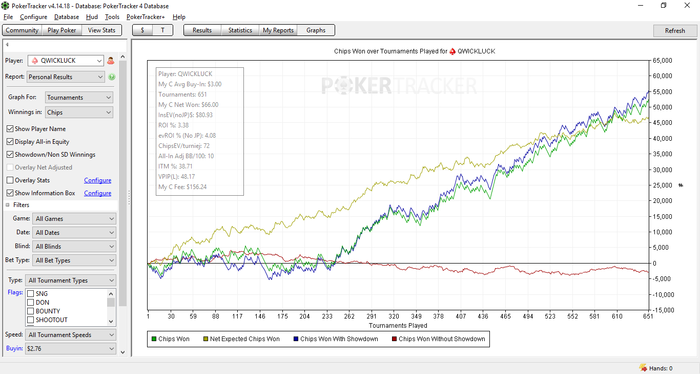The image size is (700, 374).
Task: Click the panel splitter handle dots
Action: pos(129,198)
